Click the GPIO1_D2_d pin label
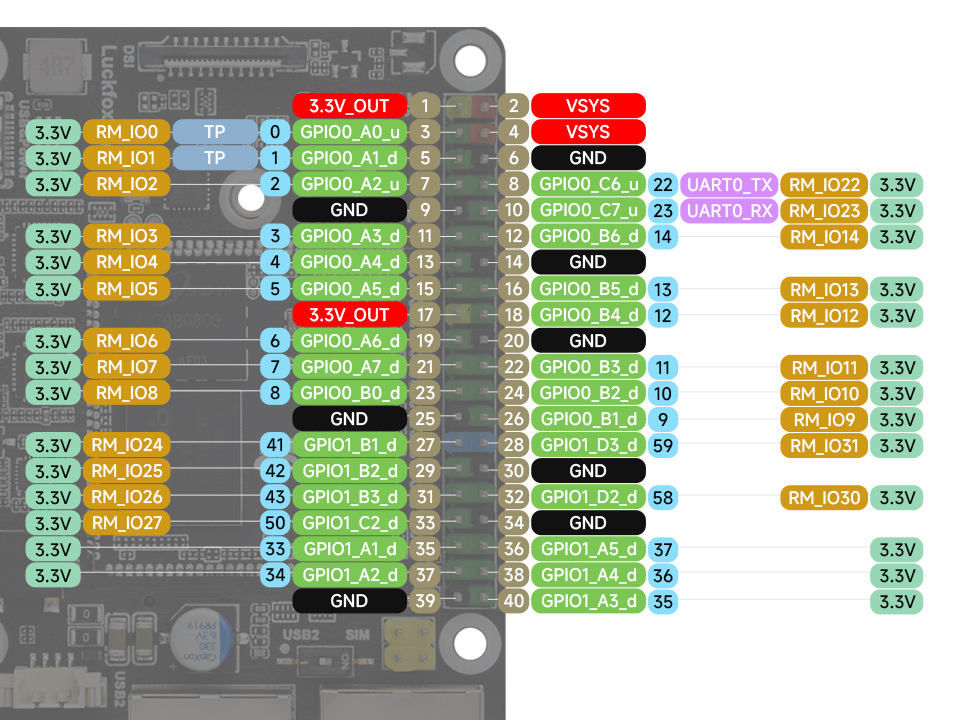This screenshot has width=960, height=720. coord(588,497)
